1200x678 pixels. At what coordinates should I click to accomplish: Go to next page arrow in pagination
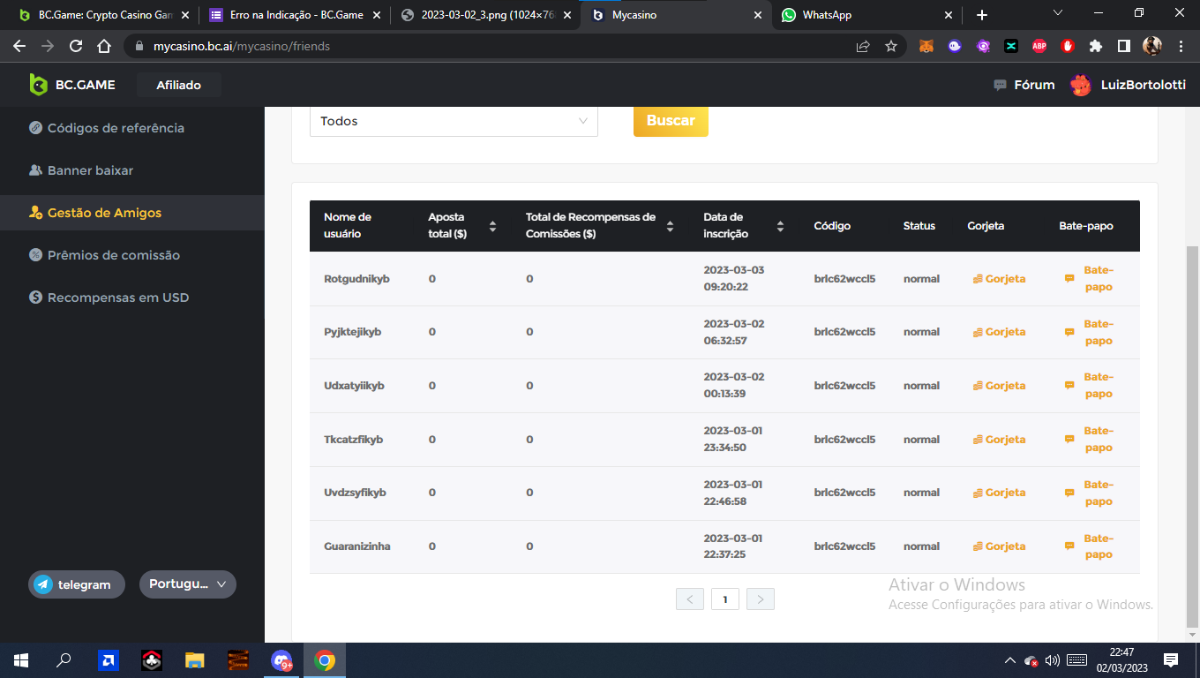(760, 599)
